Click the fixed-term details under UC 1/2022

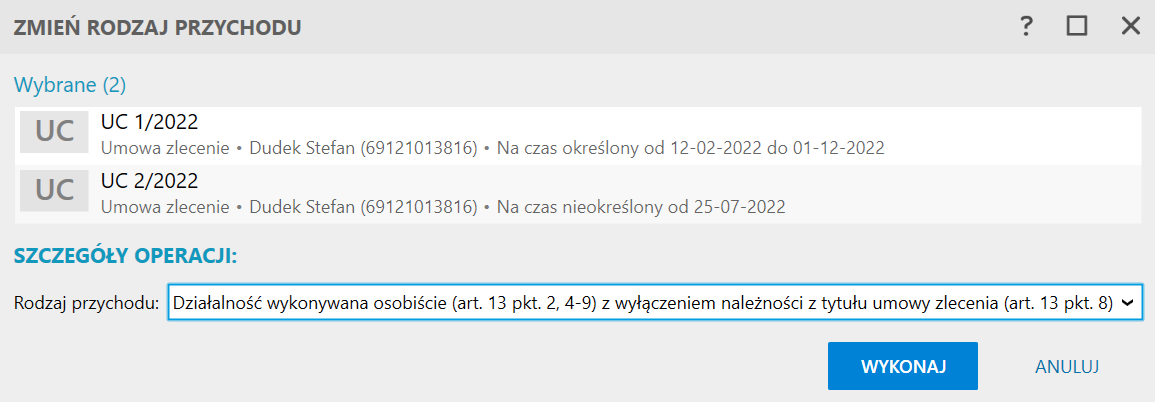[691, 148]
